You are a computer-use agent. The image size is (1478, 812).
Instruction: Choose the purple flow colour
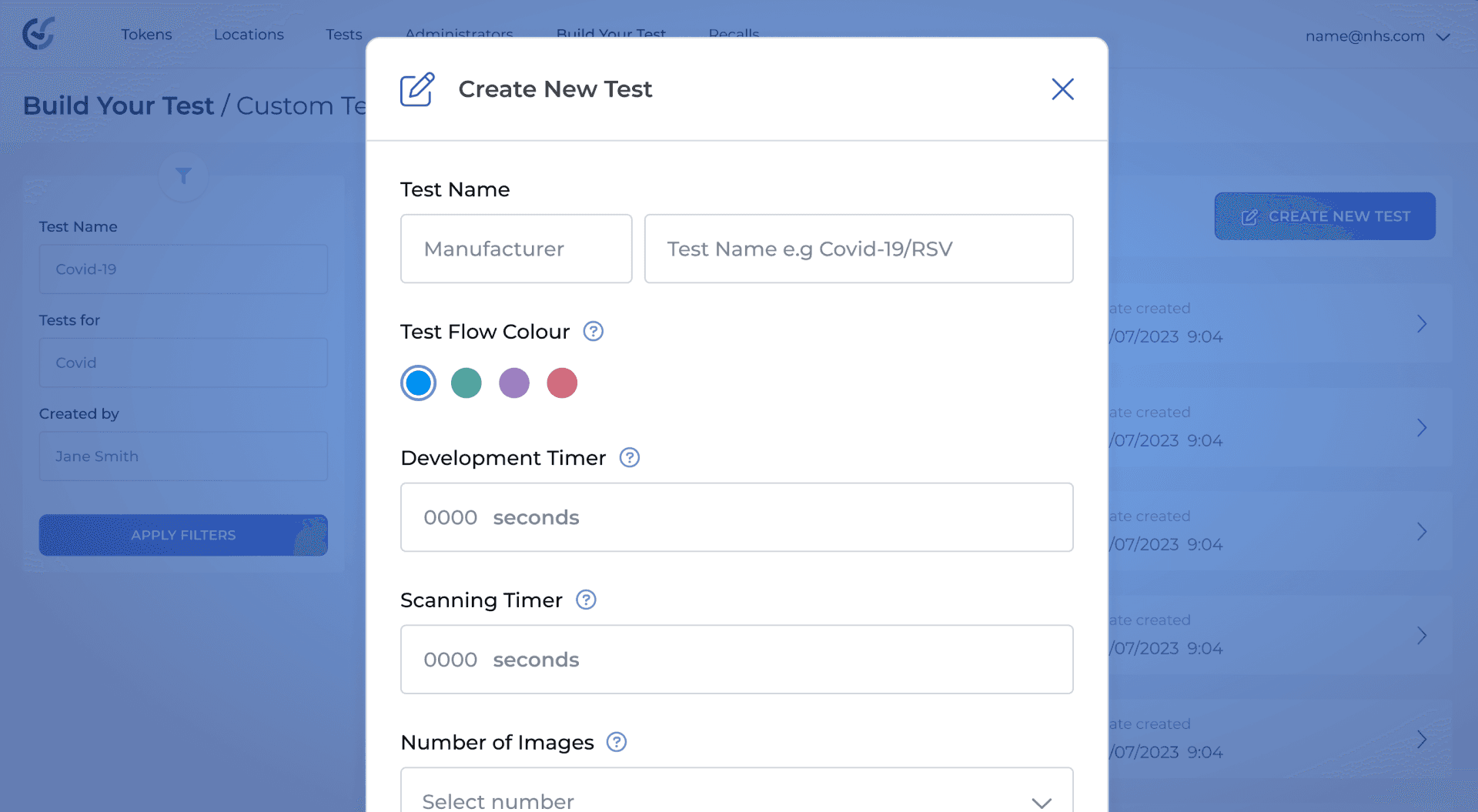(x=513, y=383)
